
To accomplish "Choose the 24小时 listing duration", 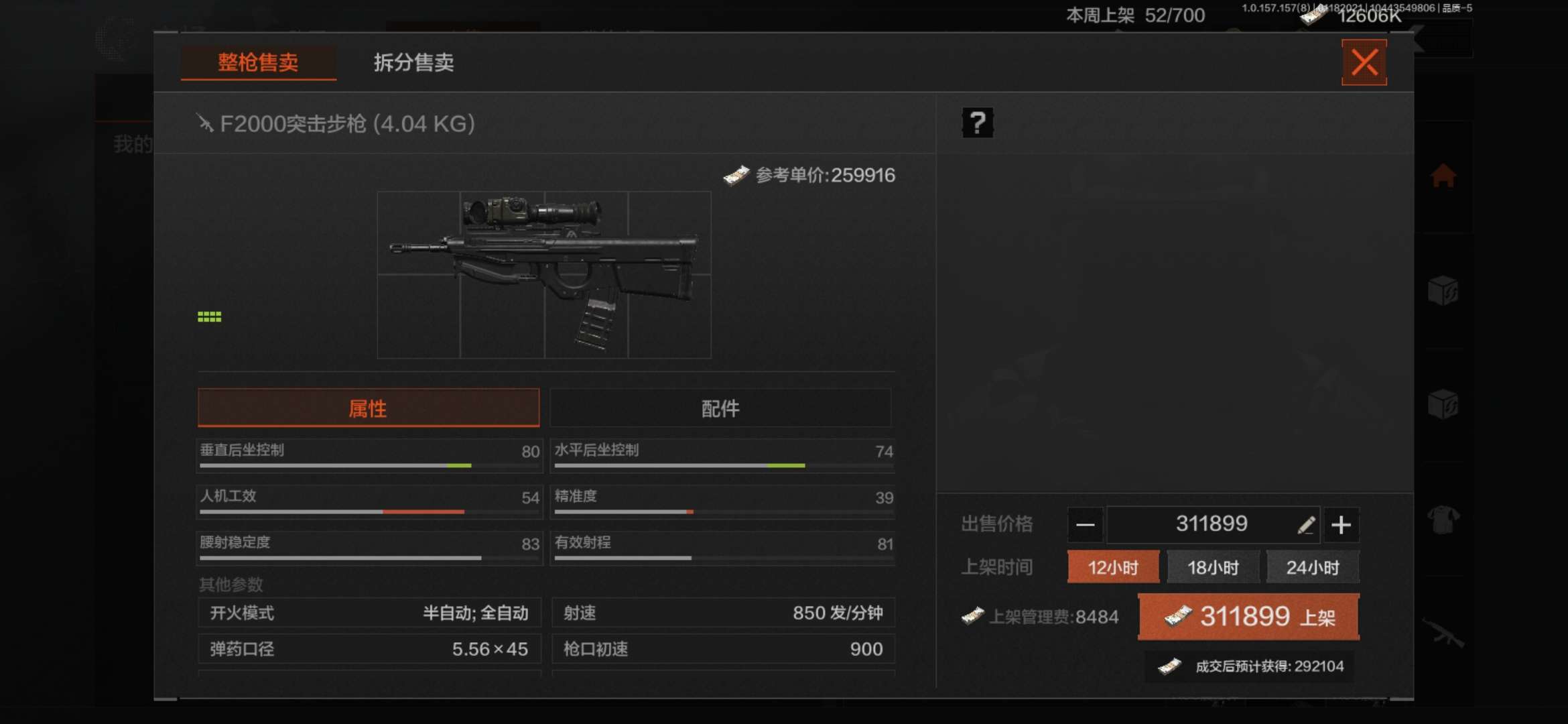I will tap(1313, 567).
